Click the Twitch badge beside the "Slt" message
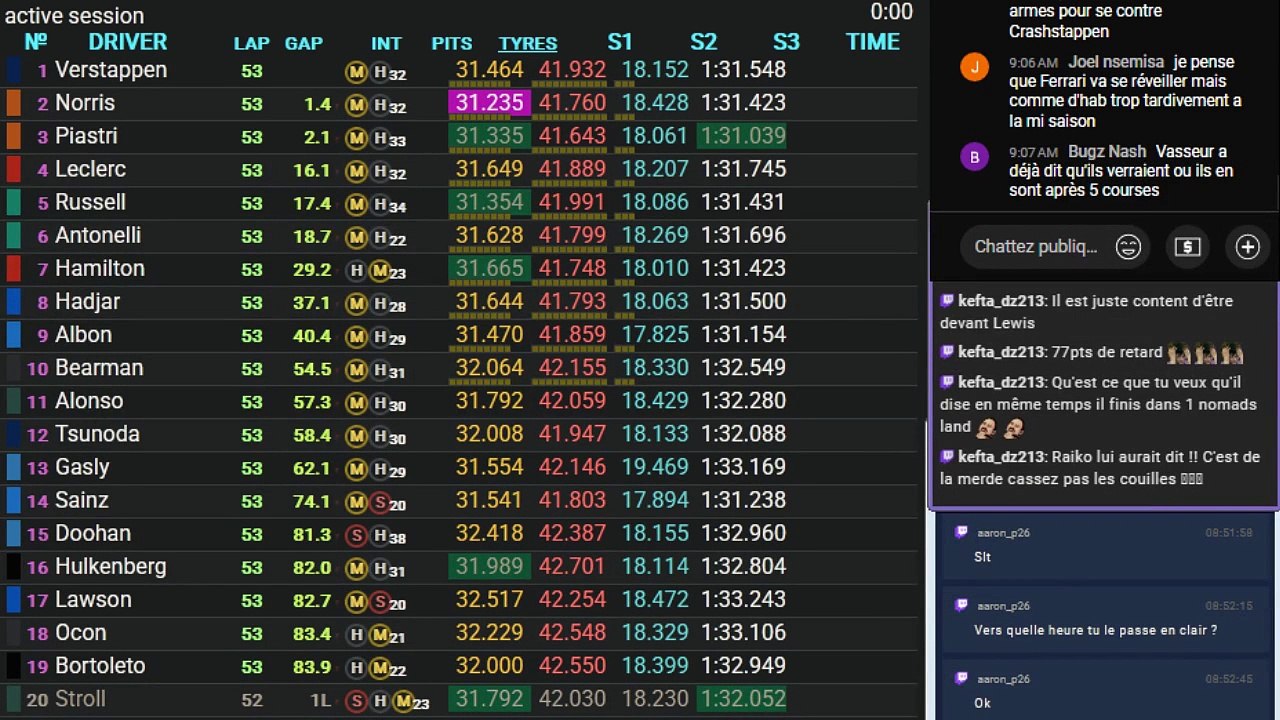 point(961,533)
